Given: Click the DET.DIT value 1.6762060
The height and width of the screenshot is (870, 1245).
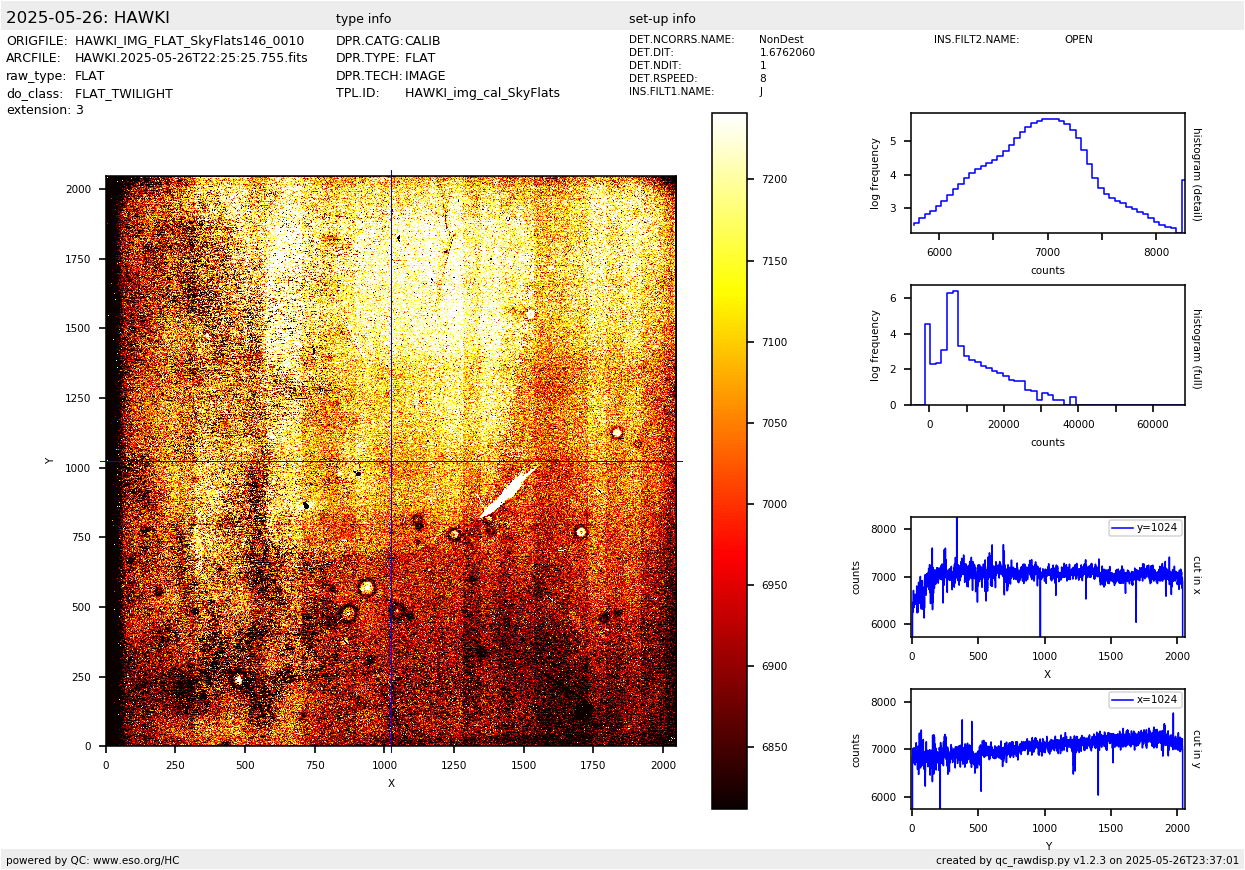Looking at the screenshot, I should click(x=787, y=53).
